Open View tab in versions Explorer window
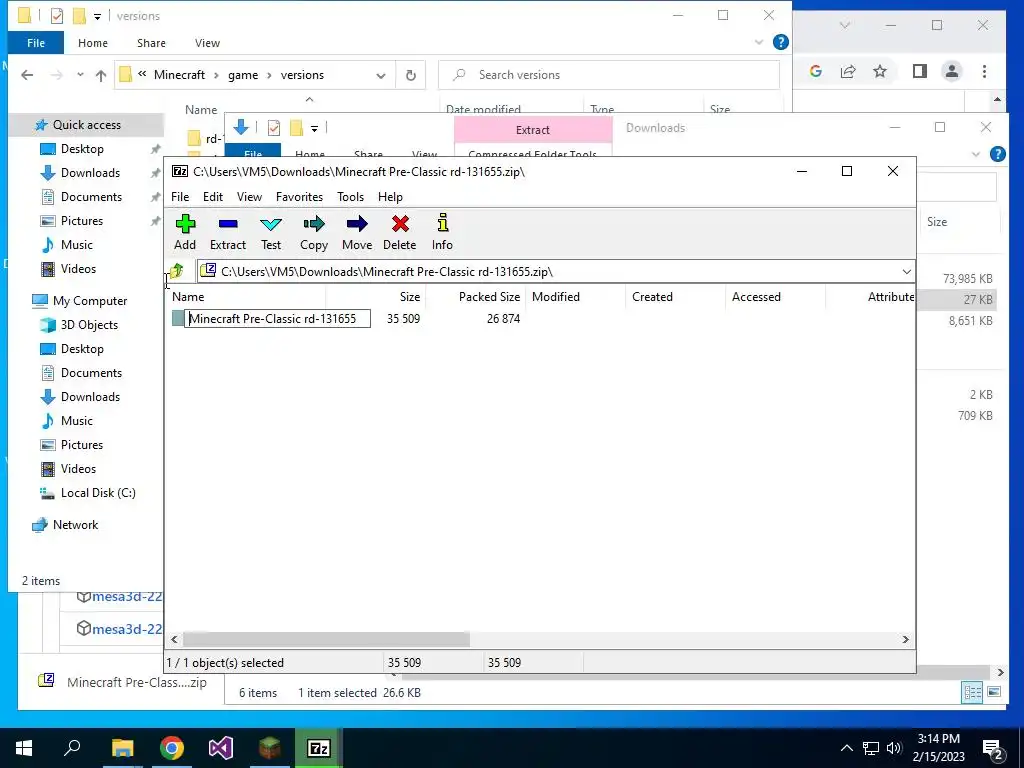 (x=207, y=43)
